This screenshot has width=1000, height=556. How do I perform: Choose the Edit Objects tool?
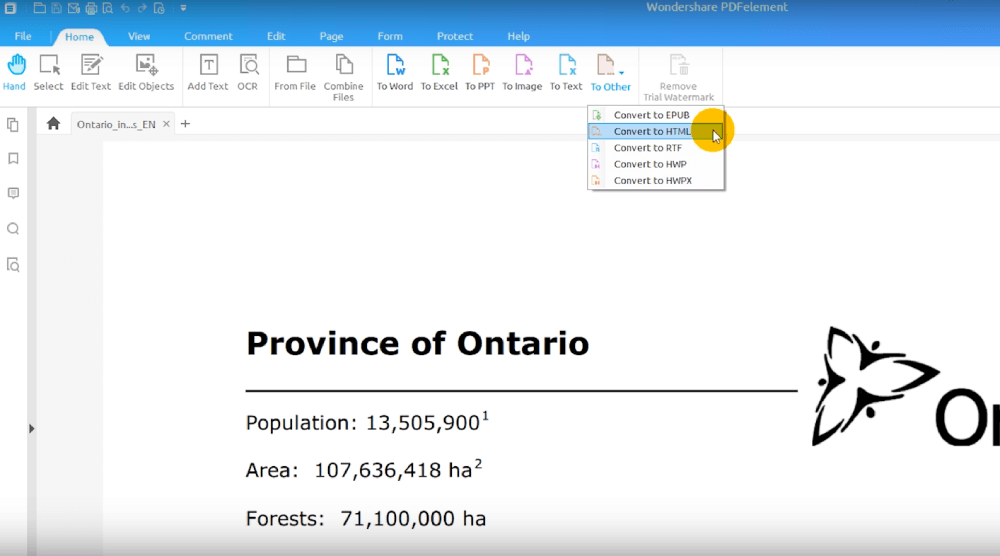click(x=146, y=72)
